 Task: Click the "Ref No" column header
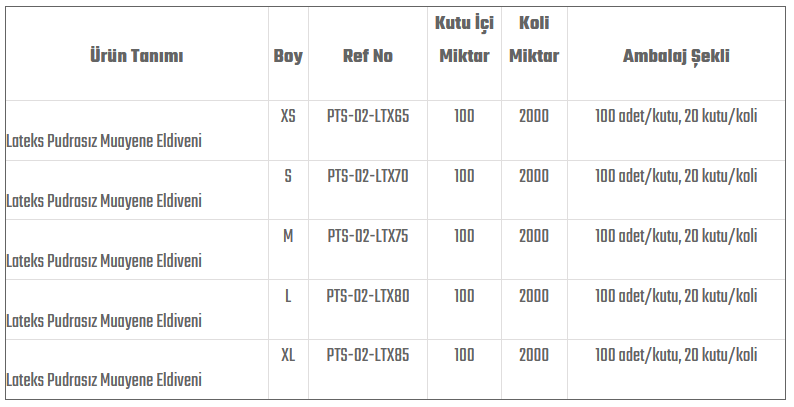[367, 56]
